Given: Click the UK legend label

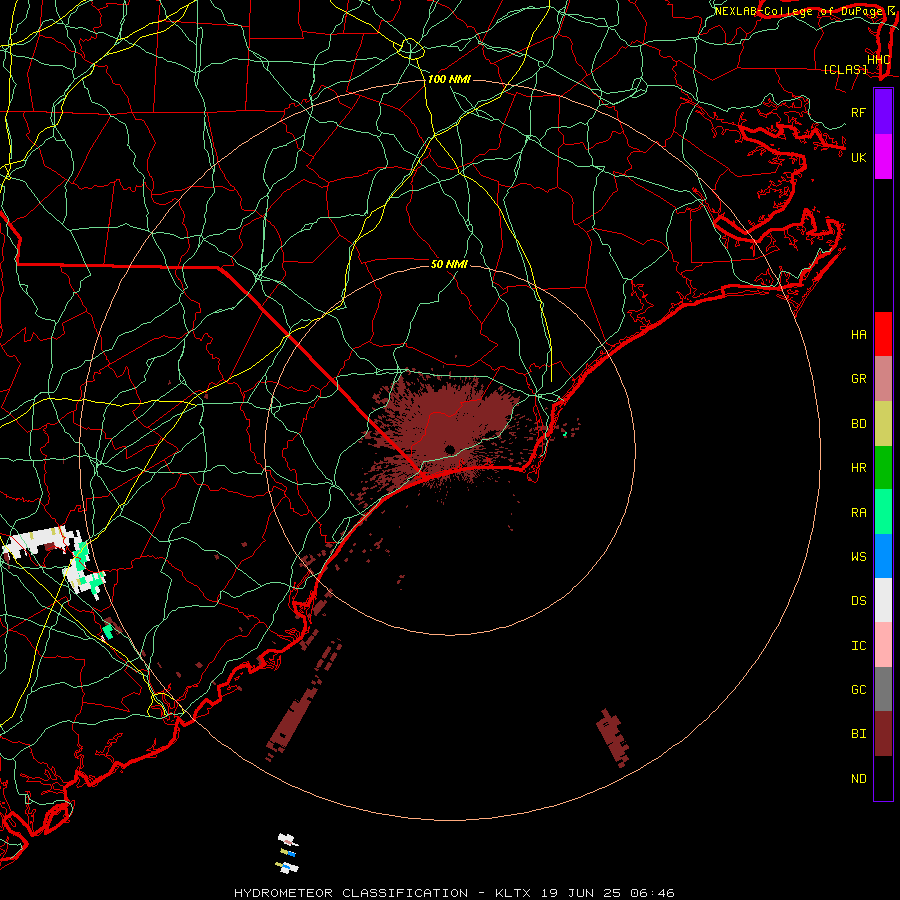Looking at the screenshot, I should (x=859, y=157).
